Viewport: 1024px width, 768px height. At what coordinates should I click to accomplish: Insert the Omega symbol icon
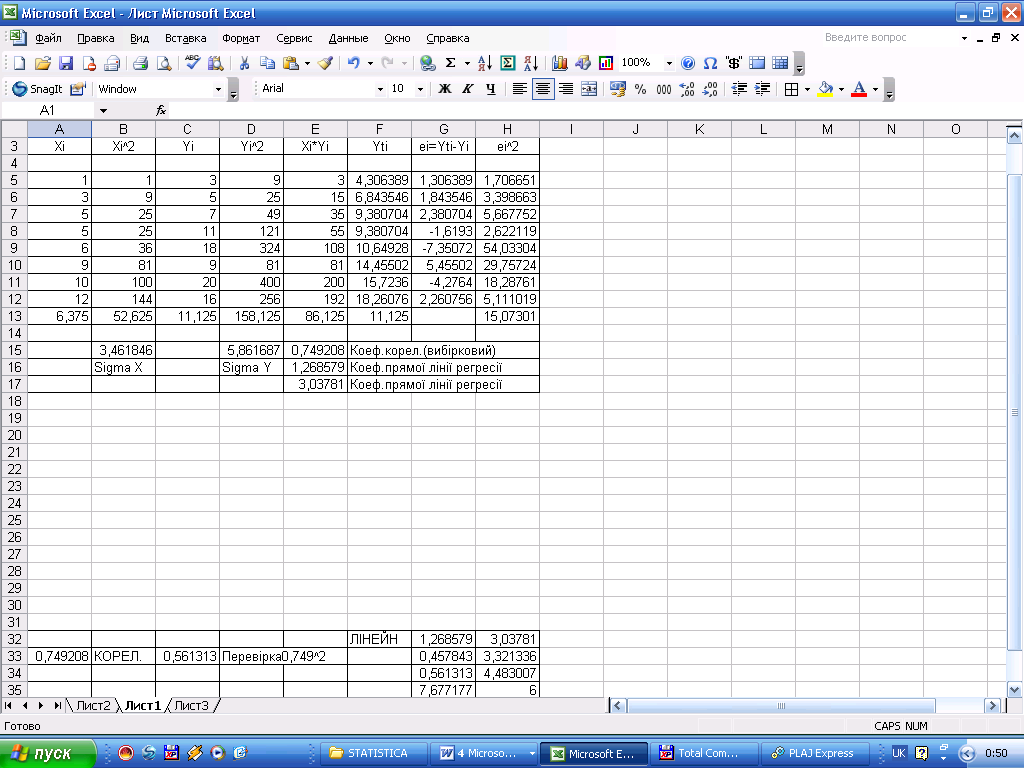click(711, 63)
